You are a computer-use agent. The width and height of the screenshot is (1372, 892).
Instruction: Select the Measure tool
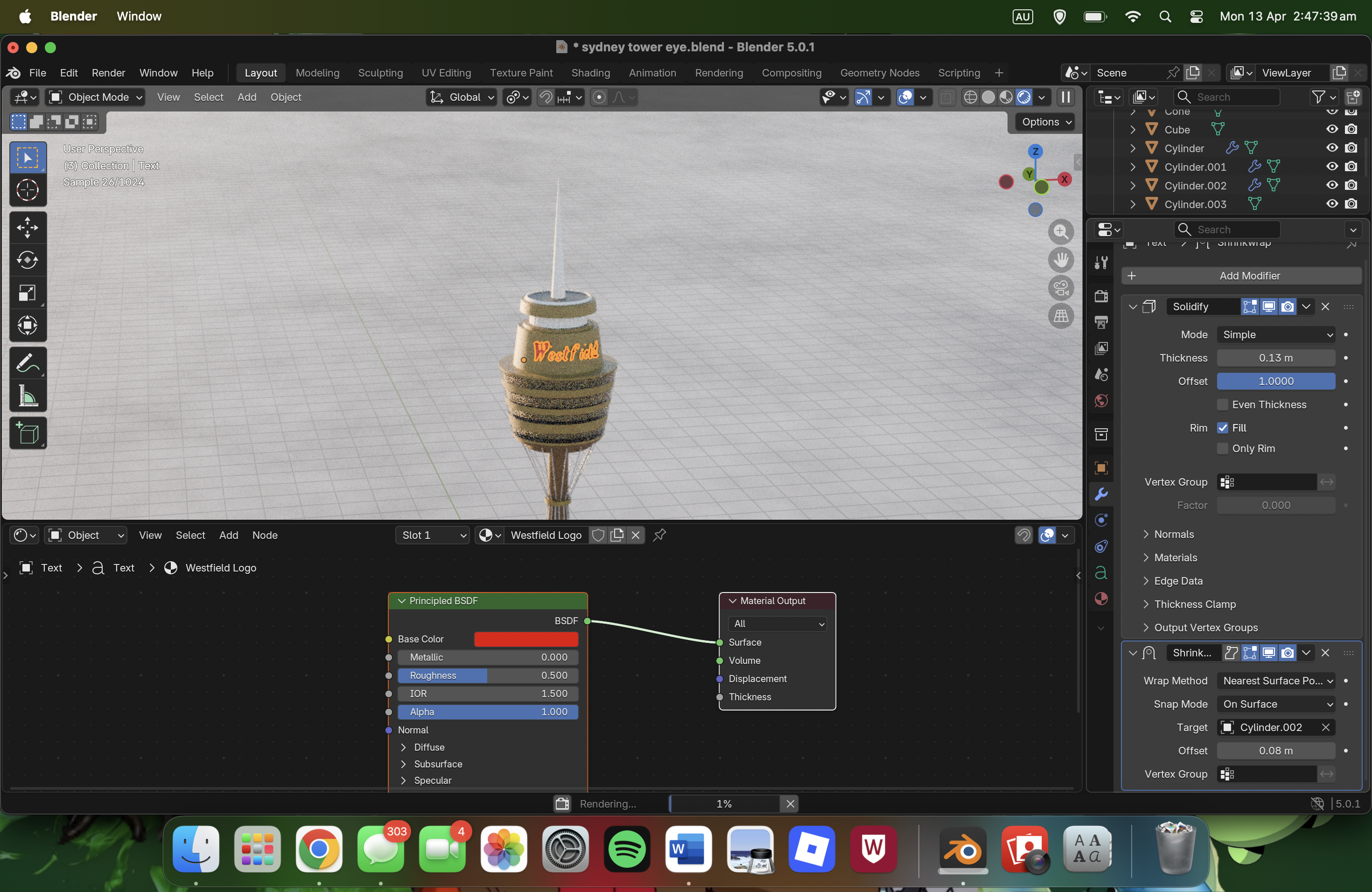click(28, 396)
